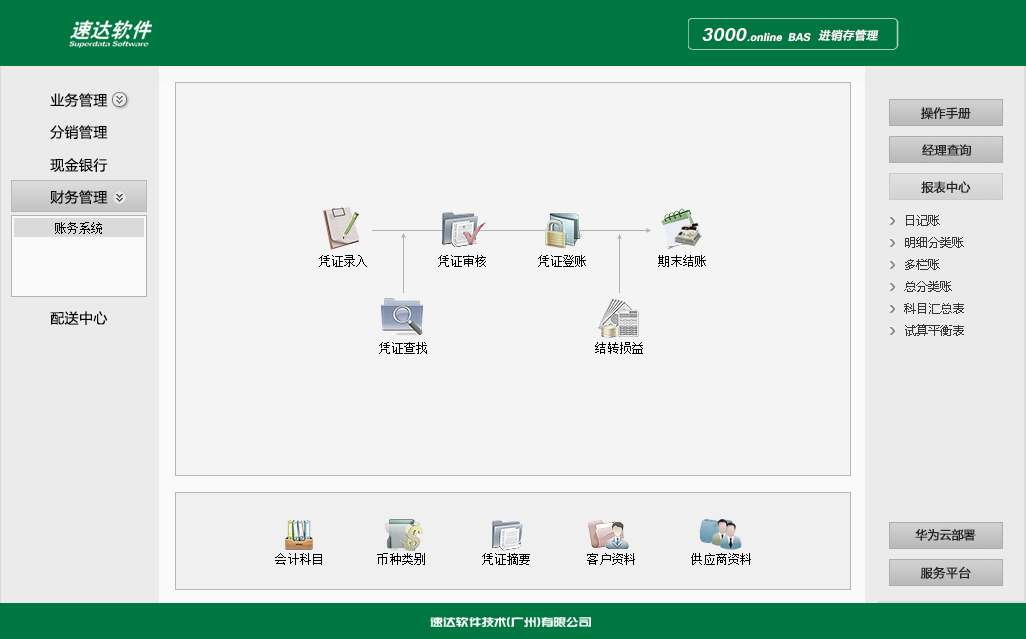Open the 账务系统 module
The height and width of the screenshot is (639, 1026).
click(76, 226)
